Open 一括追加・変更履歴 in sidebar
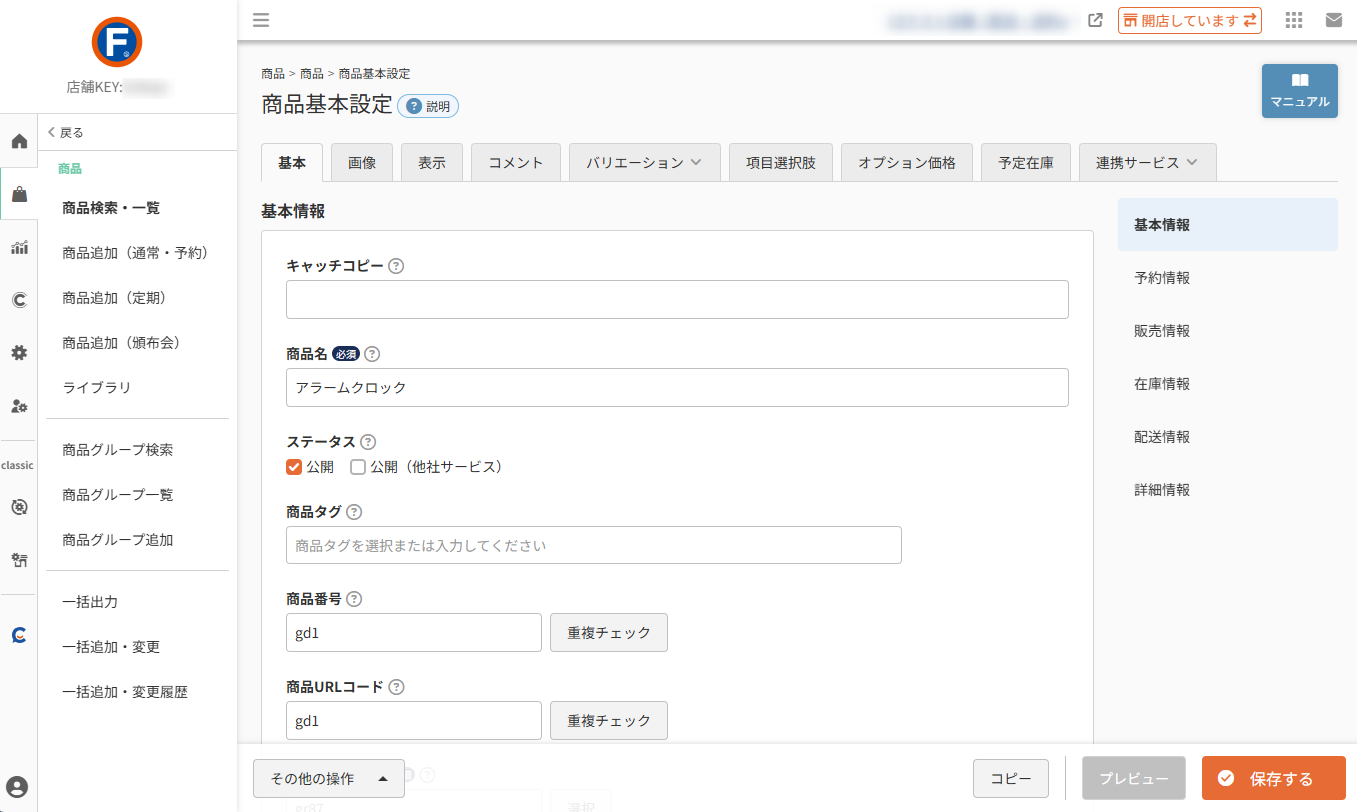Image resolution: width=1357 pixels, height=812 pixels. coord(125,692)
